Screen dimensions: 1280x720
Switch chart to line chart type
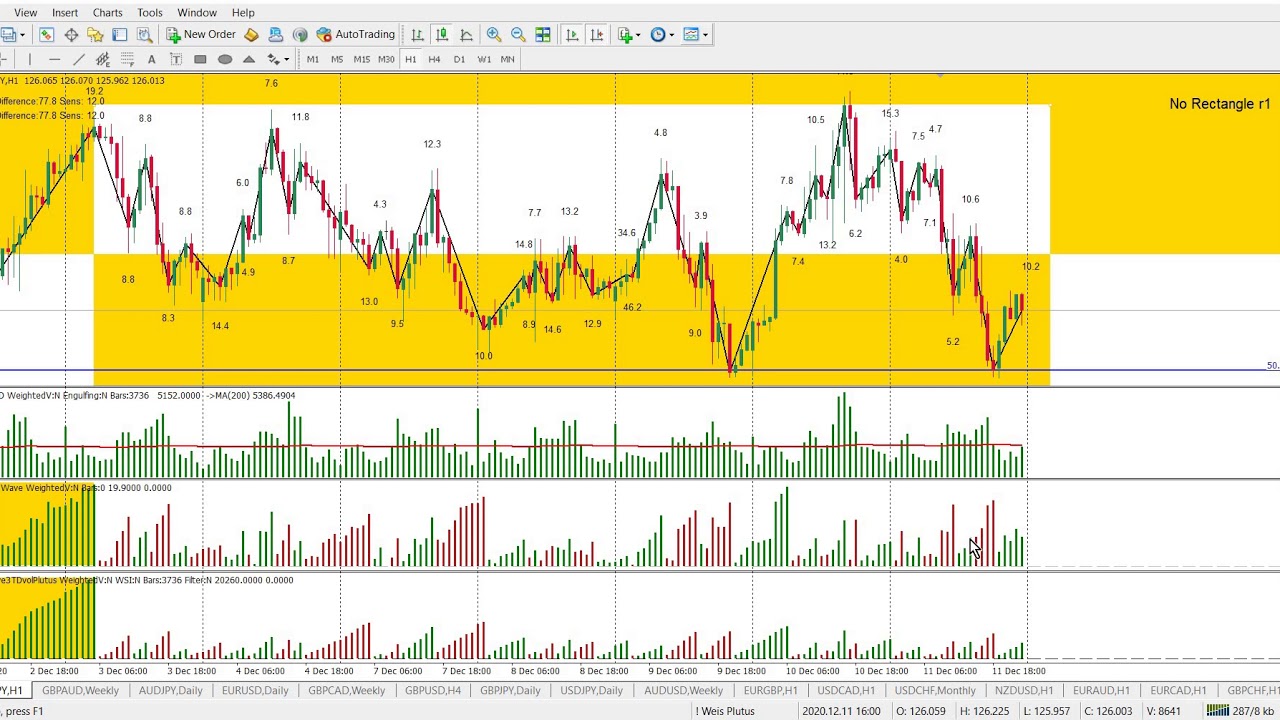click(466, 34)
